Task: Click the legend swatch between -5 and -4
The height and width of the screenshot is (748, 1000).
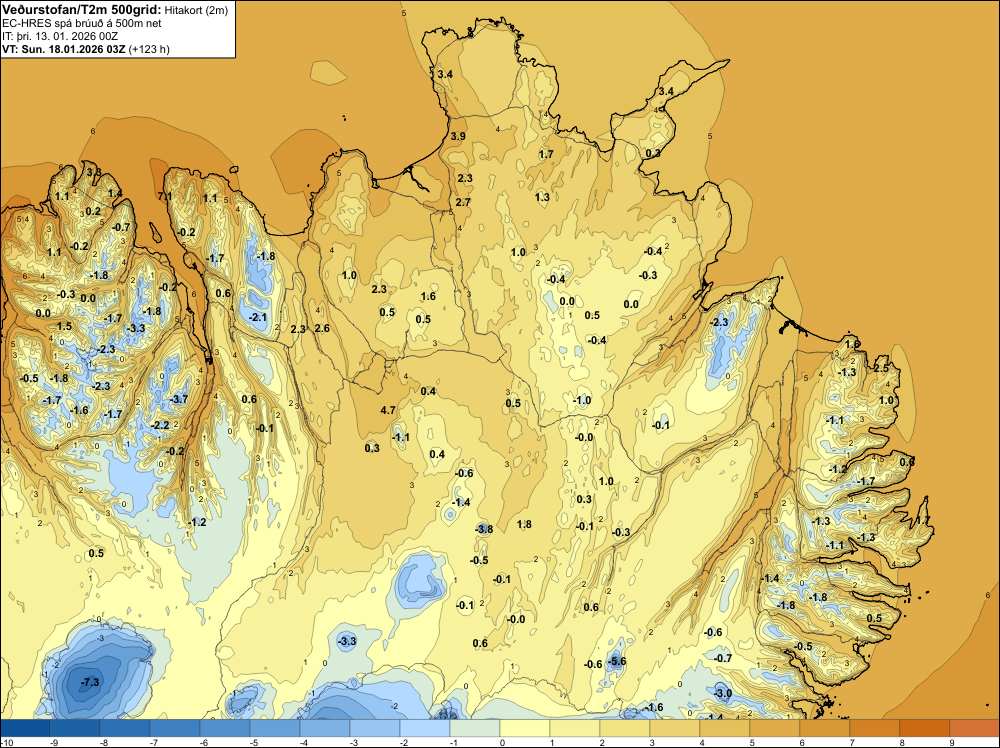Action: (274, 728)
